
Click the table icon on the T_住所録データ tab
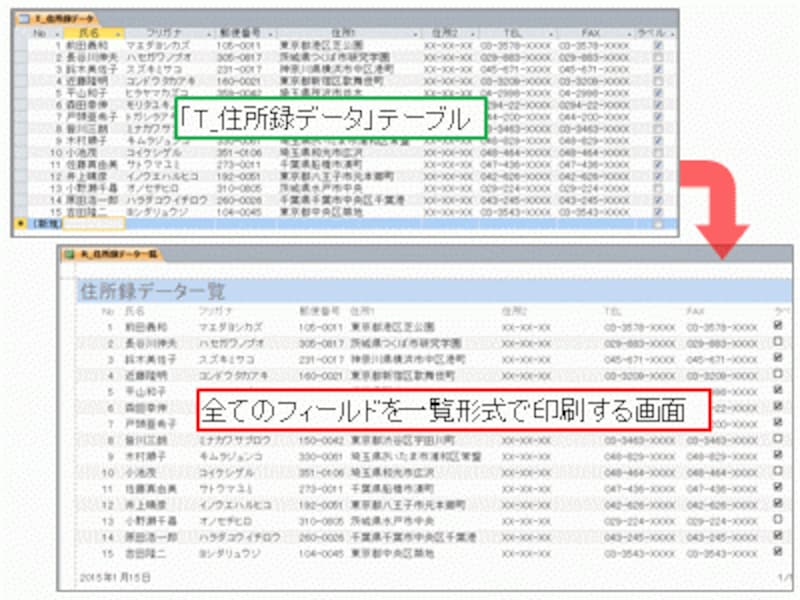pyautogui.click(x=23, y=19)
